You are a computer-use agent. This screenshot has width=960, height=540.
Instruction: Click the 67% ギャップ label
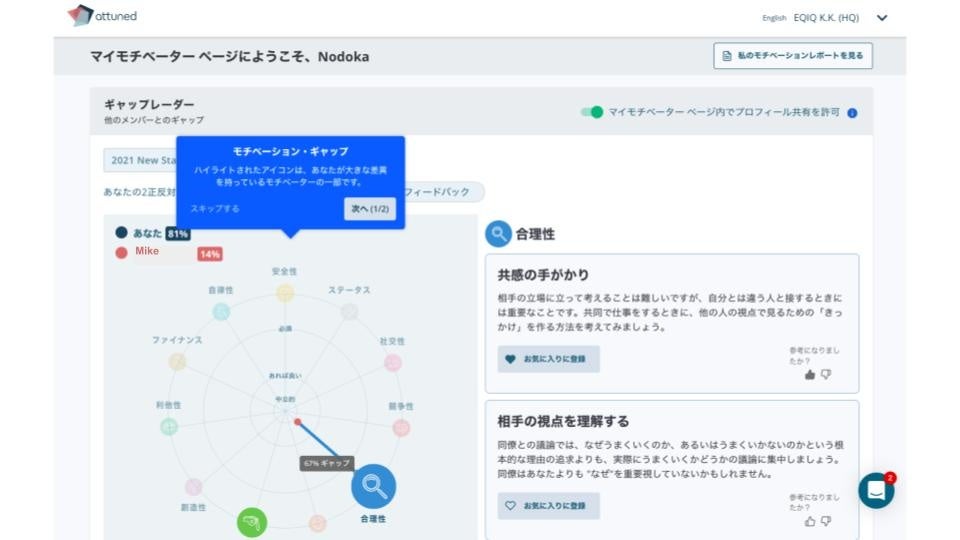(327, 463)
